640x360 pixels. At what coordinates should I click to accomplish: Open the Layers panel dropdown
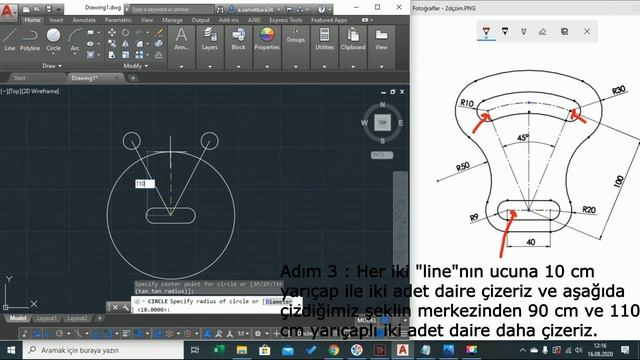click(210, 67)
